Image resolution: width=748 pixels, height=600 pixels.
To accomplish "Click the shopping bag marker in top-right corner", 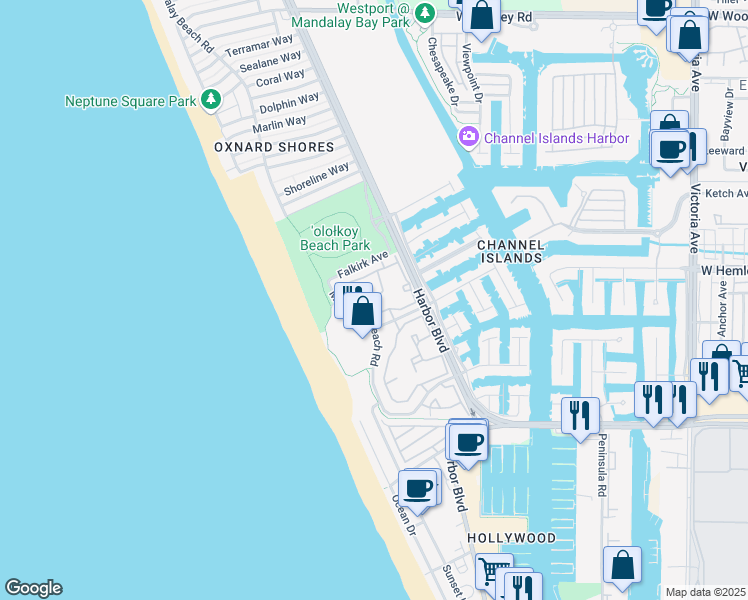I will tap(690, 33).
